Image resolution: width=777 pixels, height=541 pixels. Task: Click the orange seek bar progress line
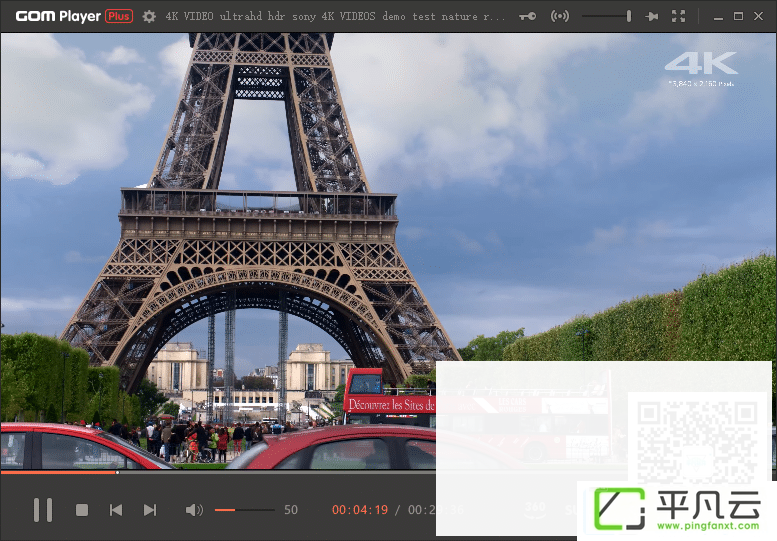coord(59,473)
